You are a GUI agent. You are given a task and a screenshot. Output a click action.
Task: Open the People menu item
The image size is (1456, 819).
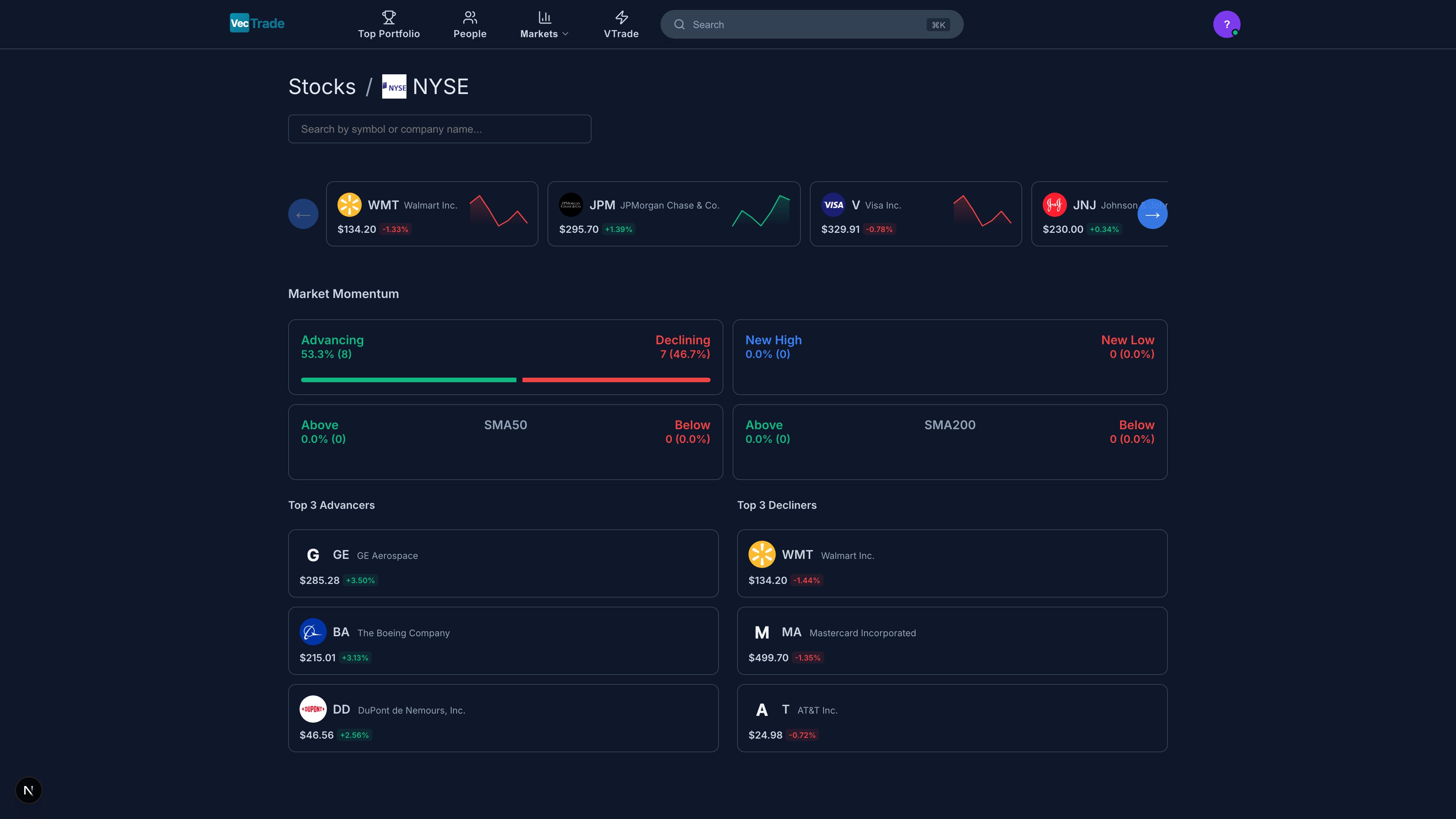pyautogui.click(x=470, y=25)
